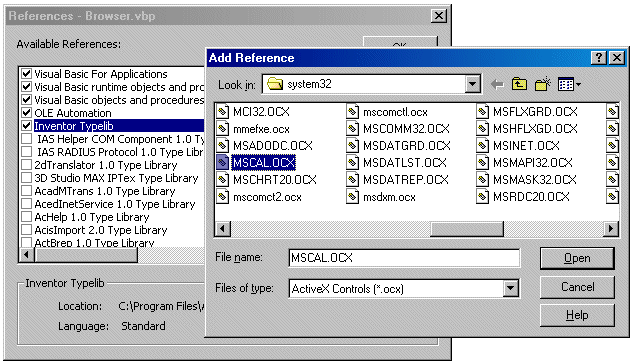Screen dimensions: 634x364
Task: Uncheck the OLE Automation reference
Action: tap(27, 113)
